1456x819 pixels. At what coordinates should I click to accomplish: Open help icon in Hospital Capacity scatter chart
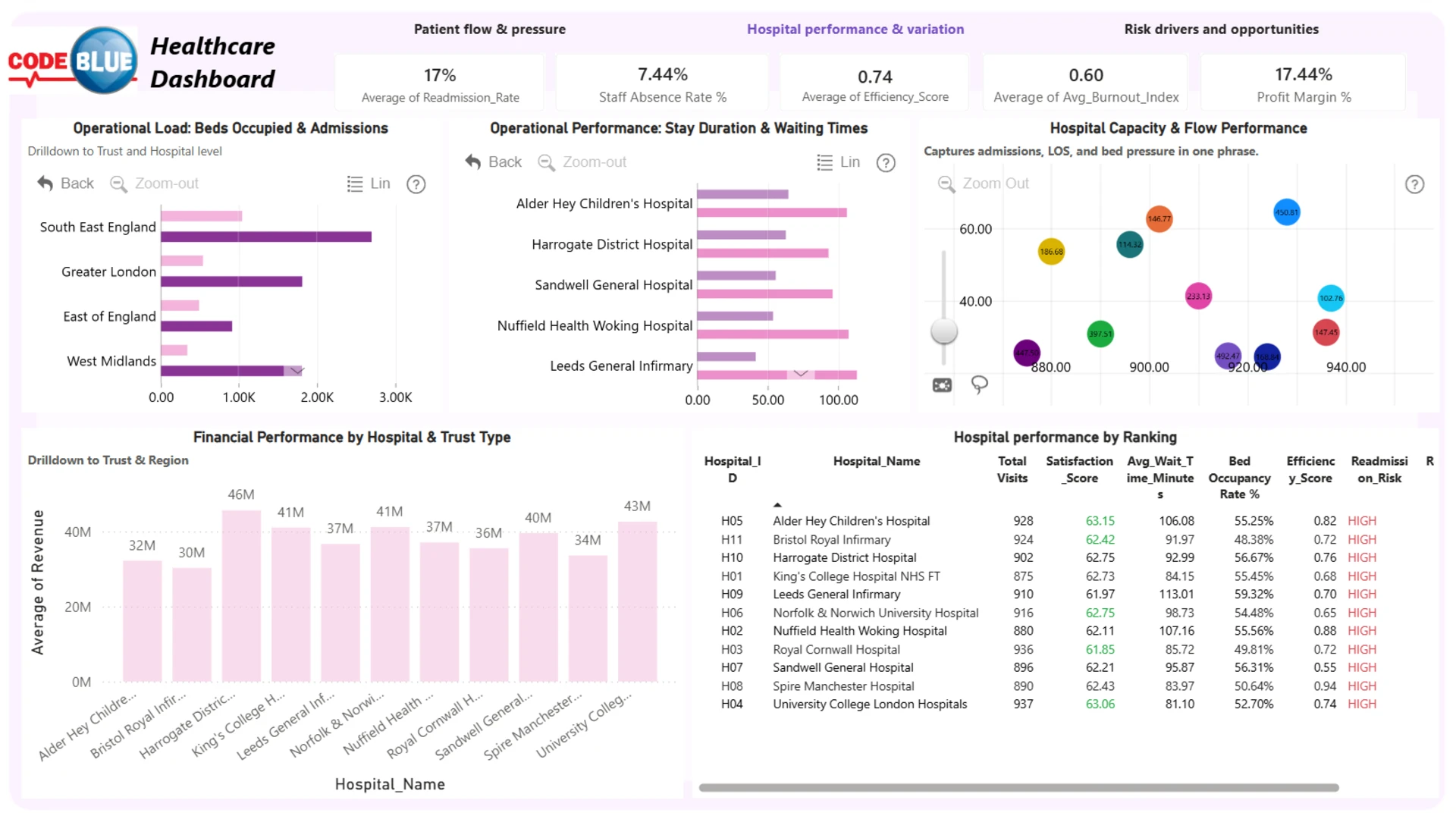click(1414, 184)
